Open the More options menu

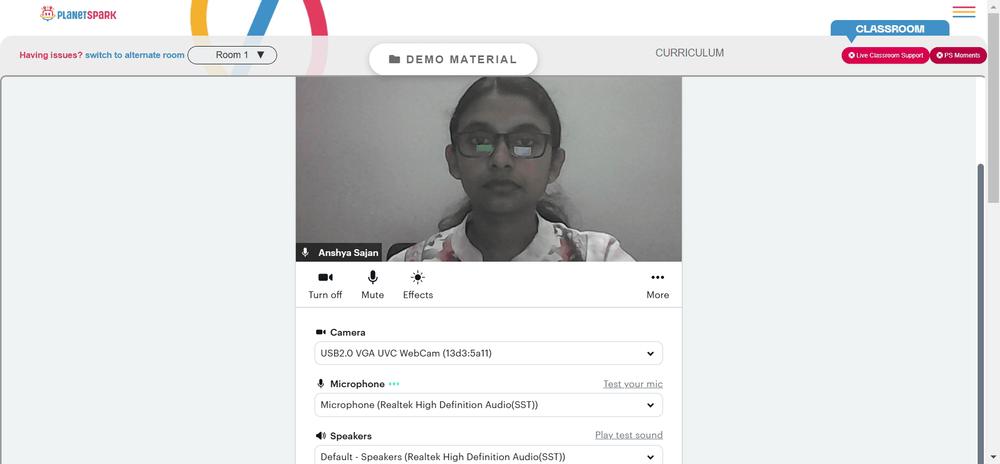point(658,285)
